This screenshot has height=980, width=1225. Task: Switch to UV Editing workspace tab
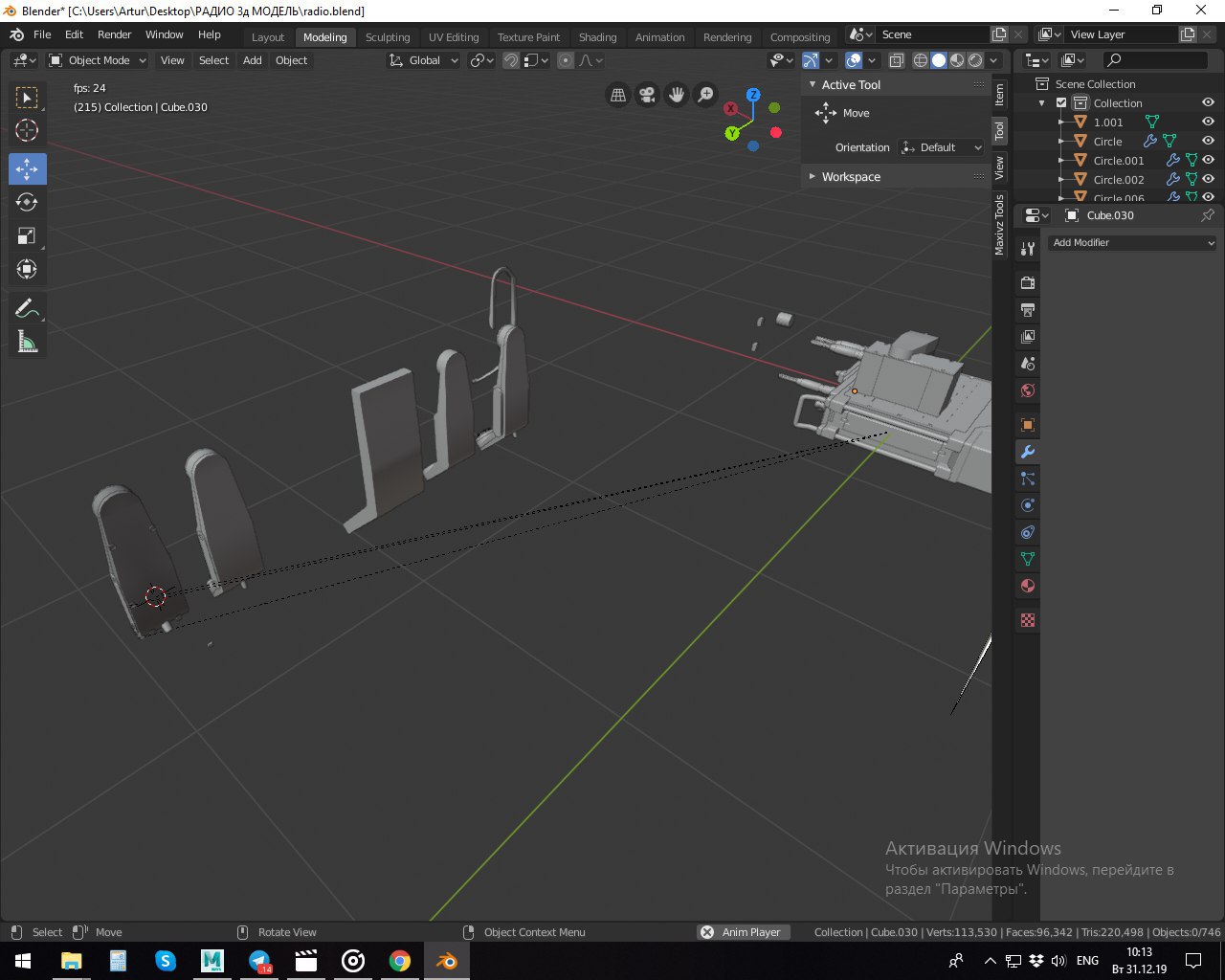454,37
